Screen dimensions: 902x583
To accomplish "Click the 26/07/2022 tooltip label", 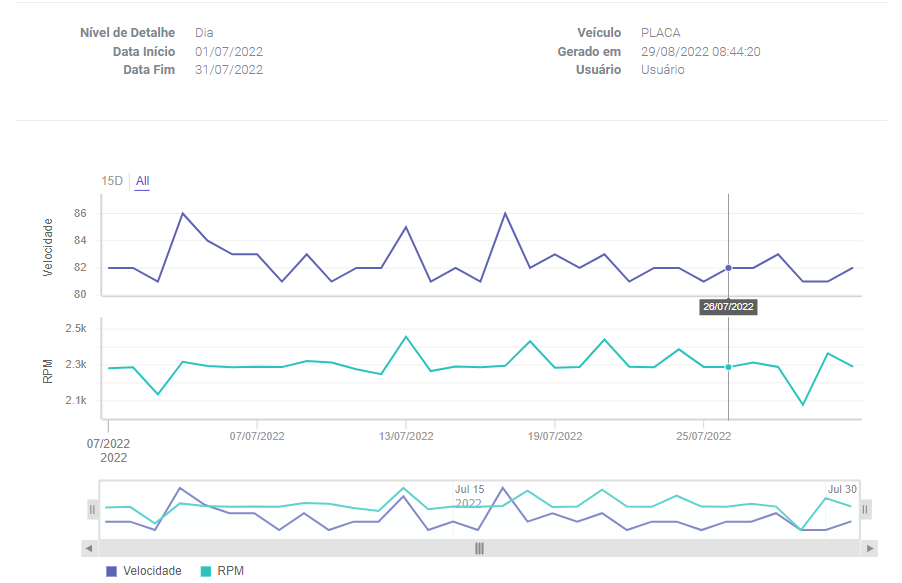I will (728, 307).
